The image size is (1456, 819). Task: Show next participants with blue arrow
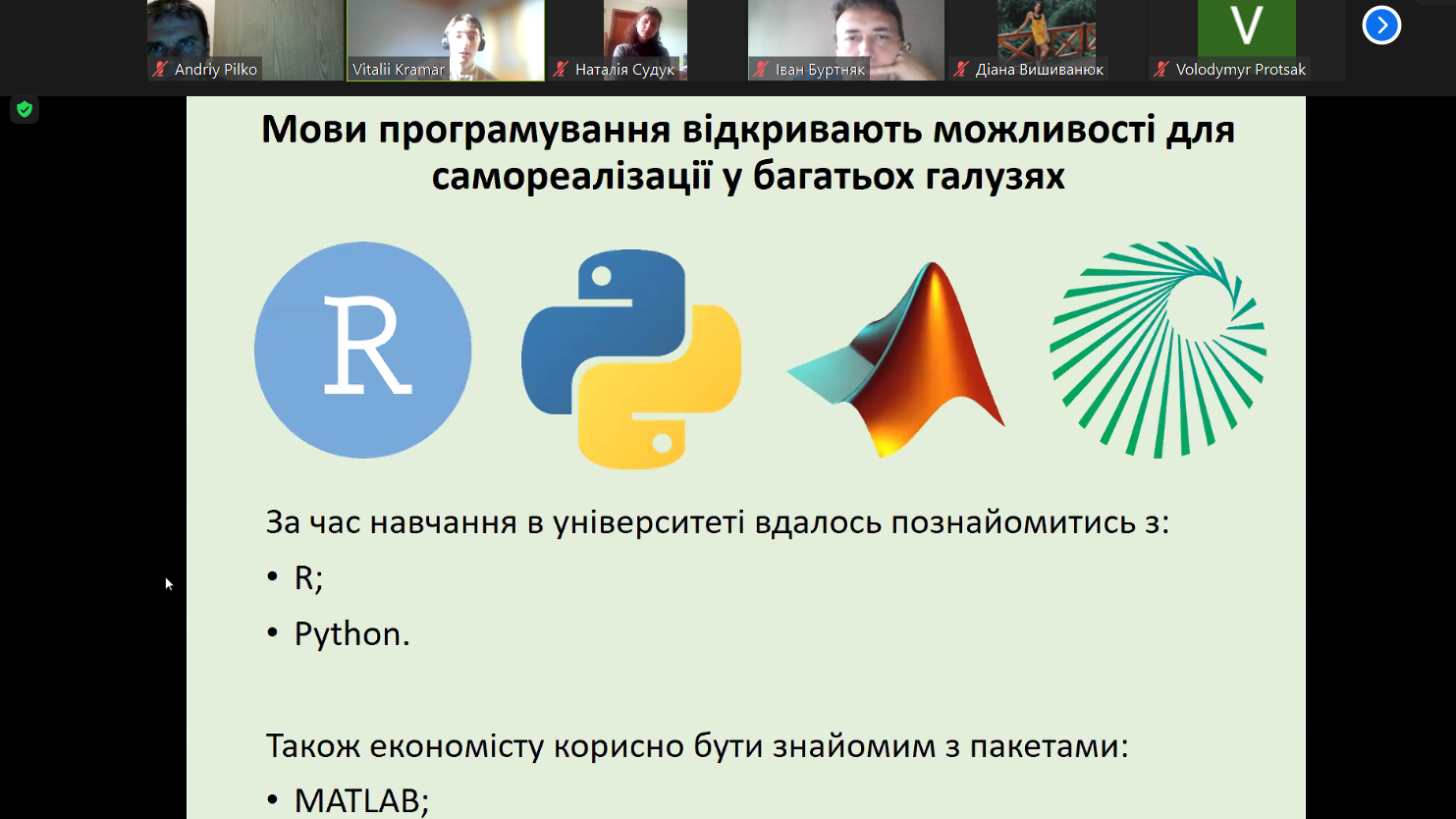[x=1380, y=26]
